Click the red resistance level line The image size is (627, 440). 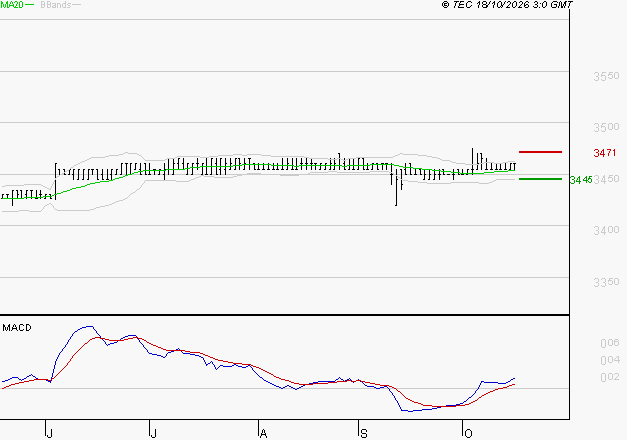click(x=540, y=152)
